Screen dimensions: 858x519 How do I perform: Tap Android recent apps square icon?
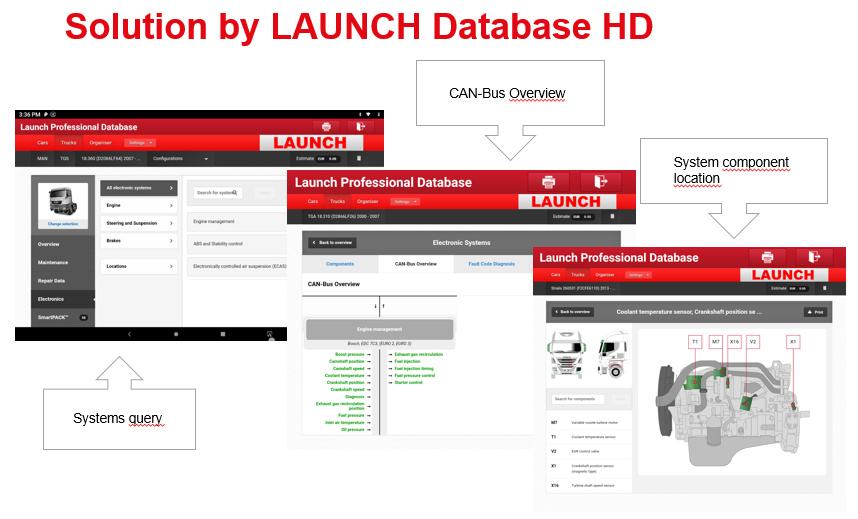[223, 334]
